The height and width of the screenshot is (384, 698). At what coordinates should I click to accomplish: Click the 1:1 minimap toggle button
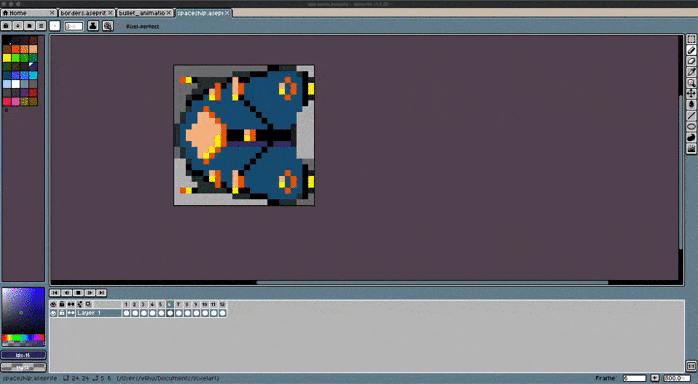691,366
